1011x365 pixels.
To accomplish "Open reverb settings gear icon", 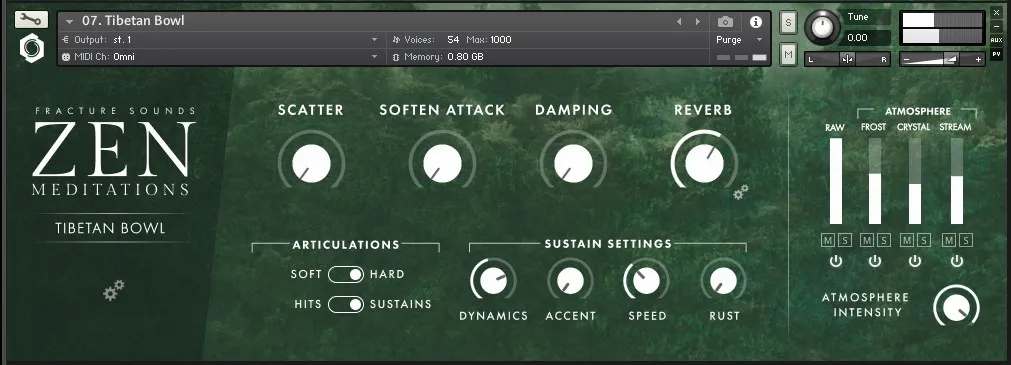I will pos(741,192).
